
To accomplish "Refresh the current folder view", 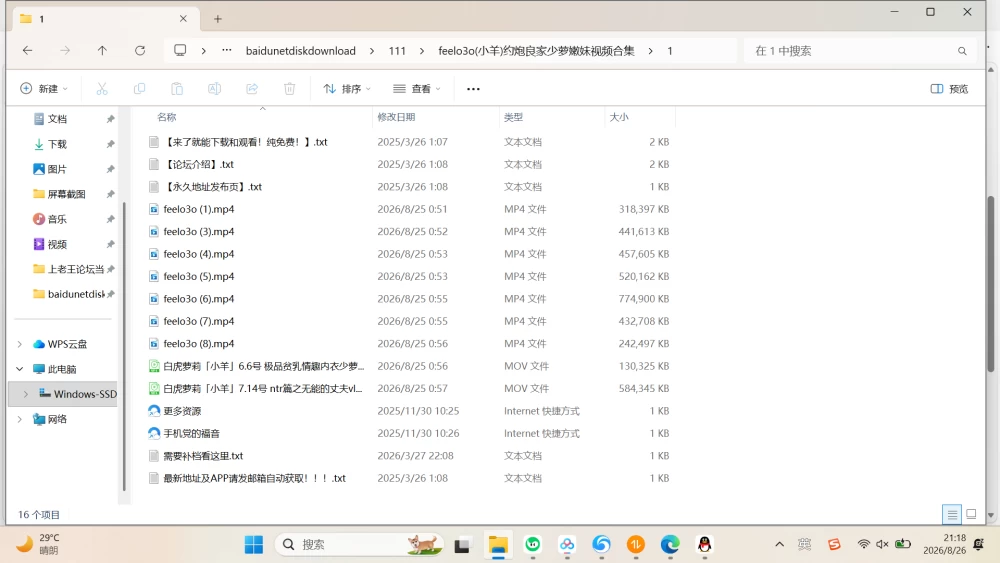I will pos(140,50).
